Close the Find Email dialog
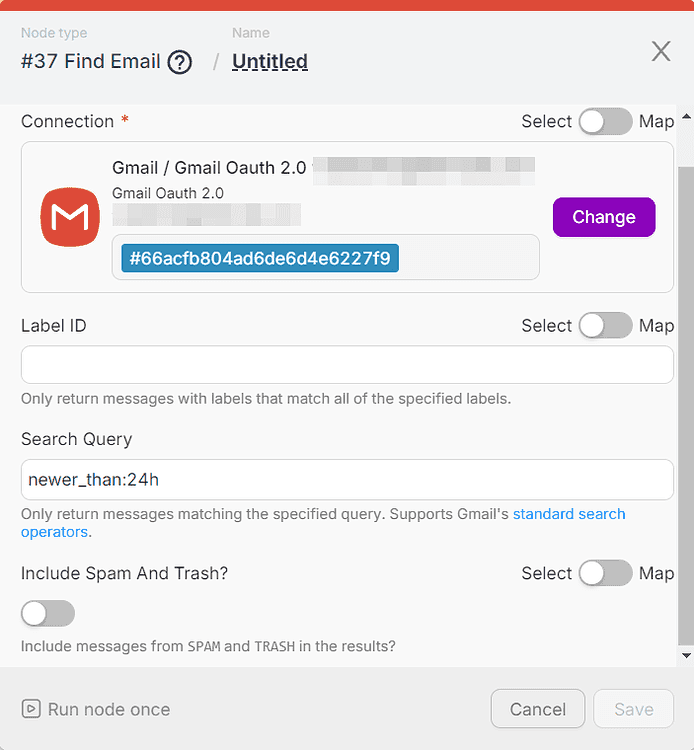The width and height of the screenshot is (694, 750). pos(661,52)
